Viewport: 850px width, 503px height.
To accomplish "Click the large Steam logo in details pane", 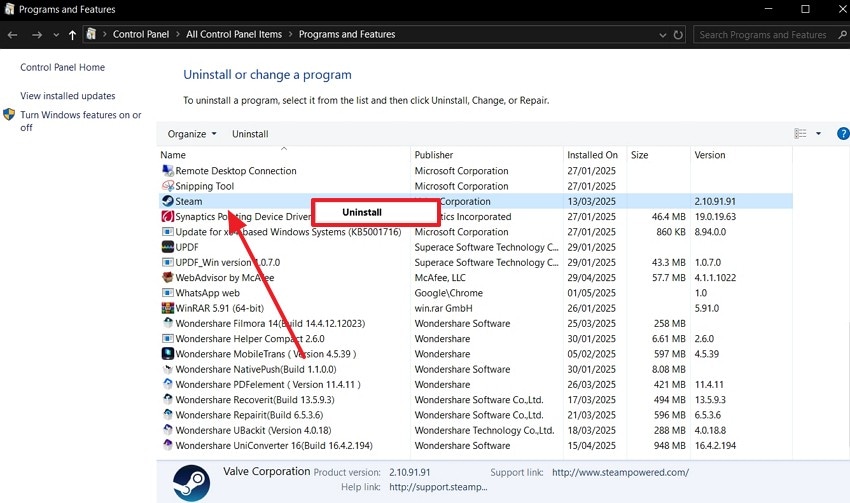I will (191, 482).
